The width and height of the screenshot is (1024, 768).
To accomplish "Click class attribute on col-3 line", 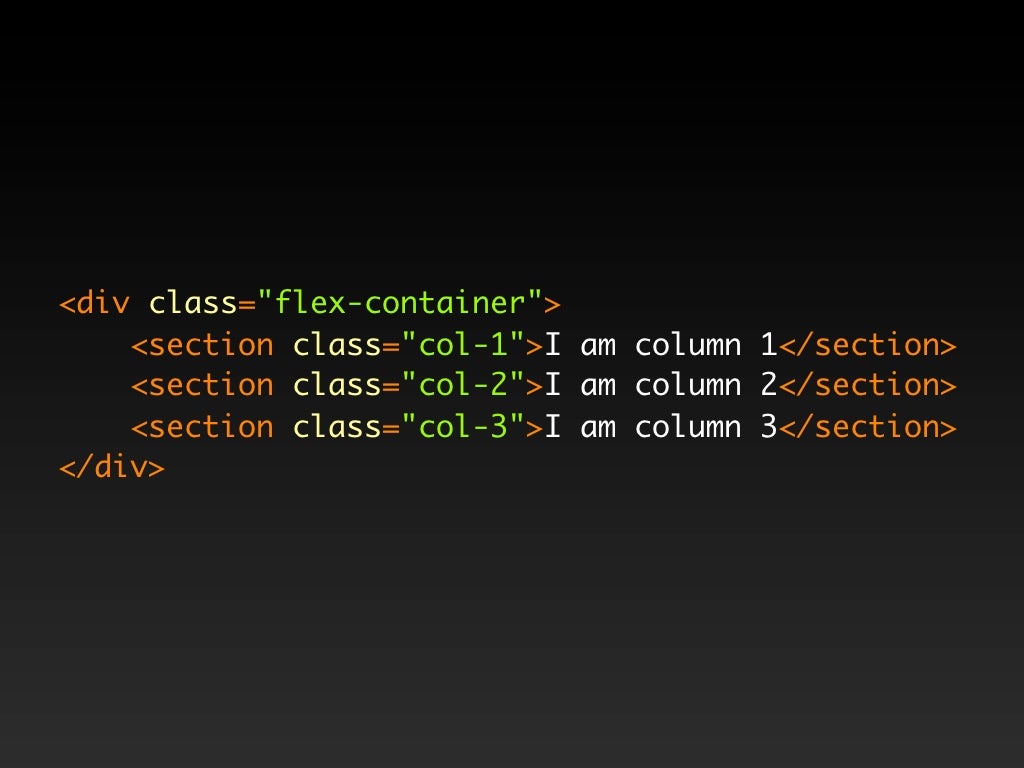I will point(337,427).
